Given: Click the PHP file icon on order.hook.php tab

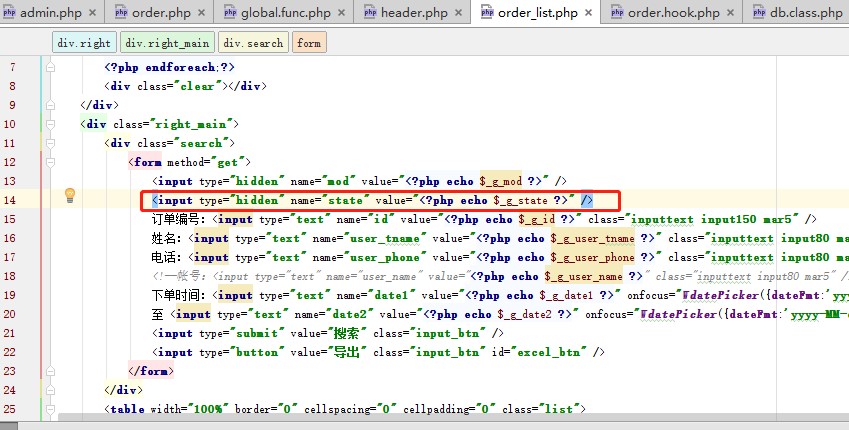Looking at the screenshot, I should coord(617,12).
